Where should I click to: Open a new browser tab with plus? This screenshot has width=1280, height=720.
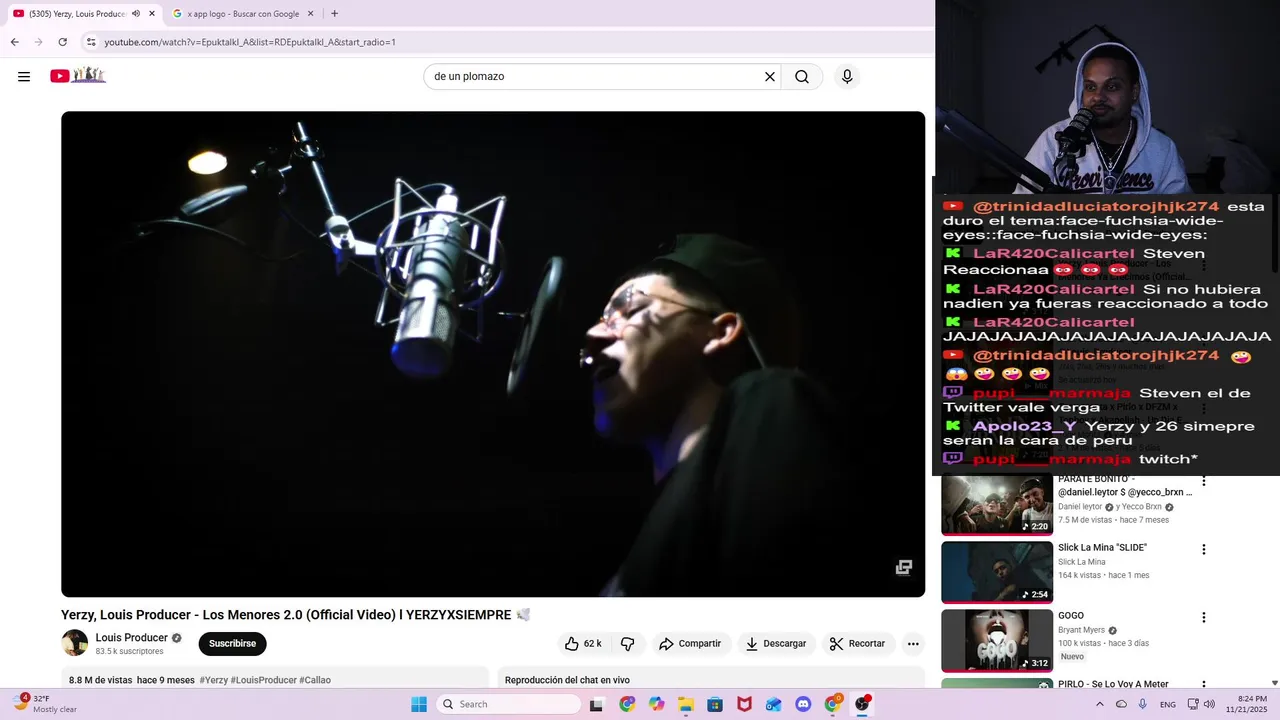(334, 14)
